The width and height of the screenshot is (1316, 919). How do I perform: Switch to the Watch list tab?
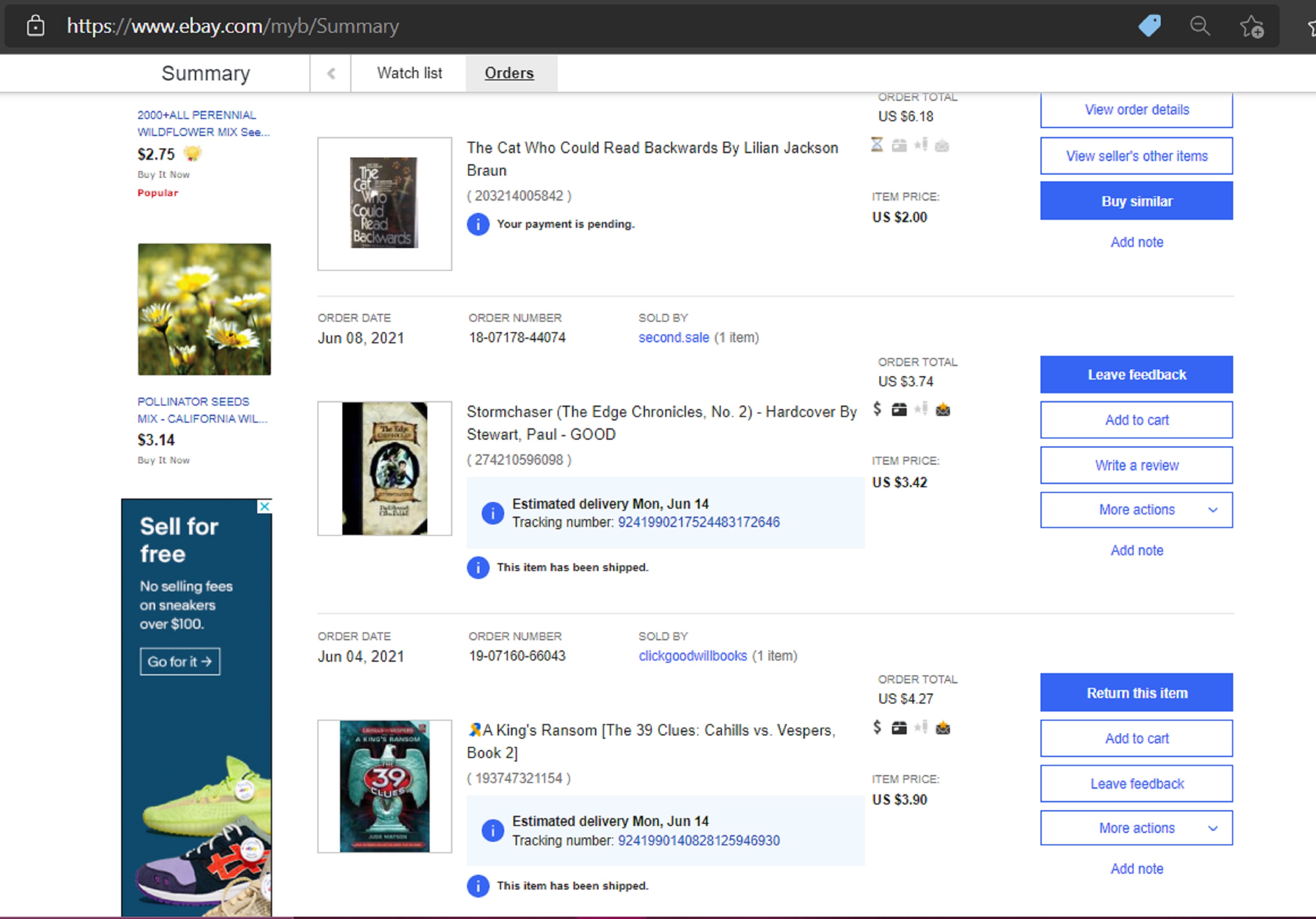[409, 73]
